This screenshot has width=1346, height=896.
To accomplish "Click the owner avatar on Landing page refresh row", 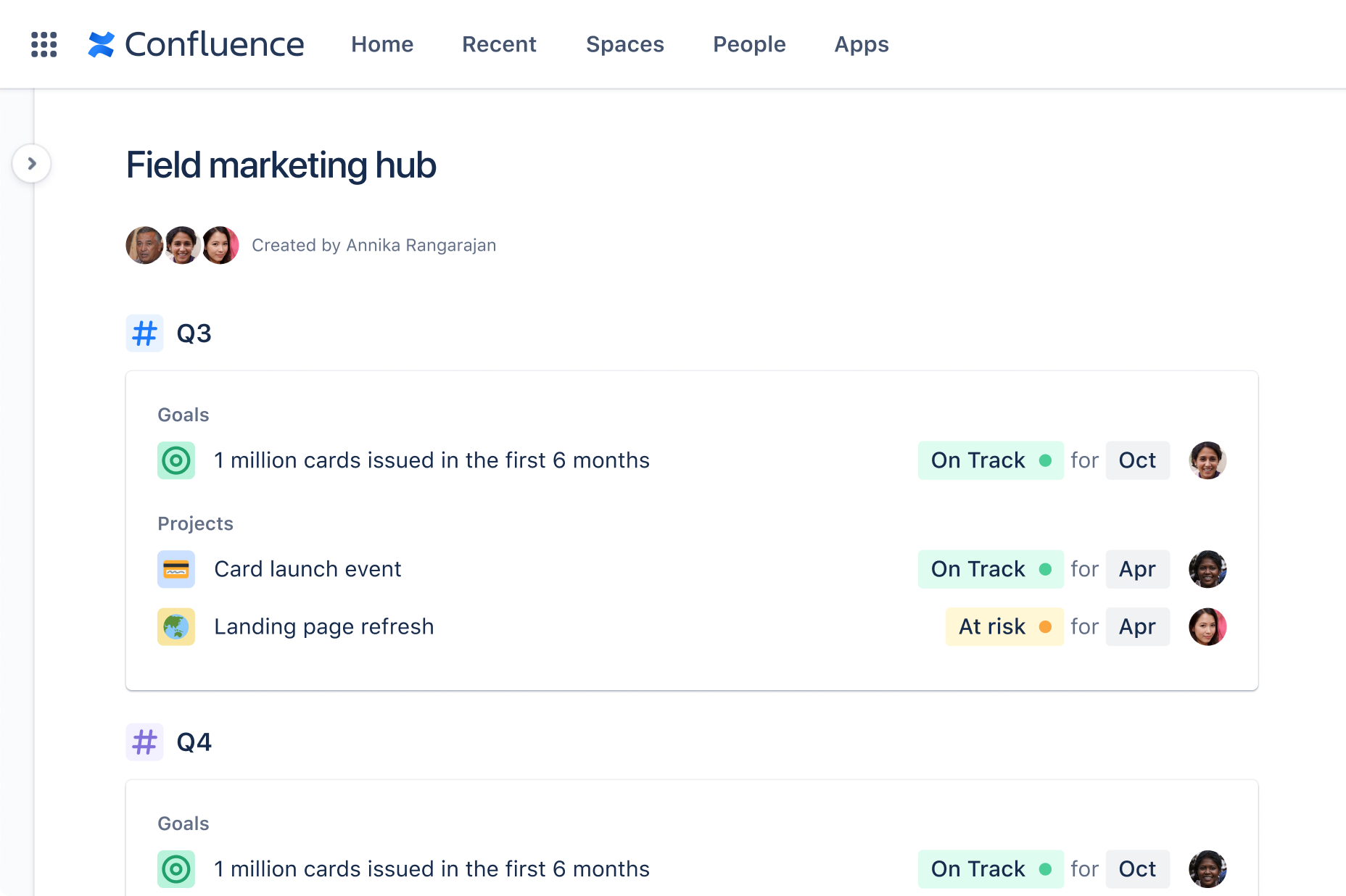I will coord(1207,626).
